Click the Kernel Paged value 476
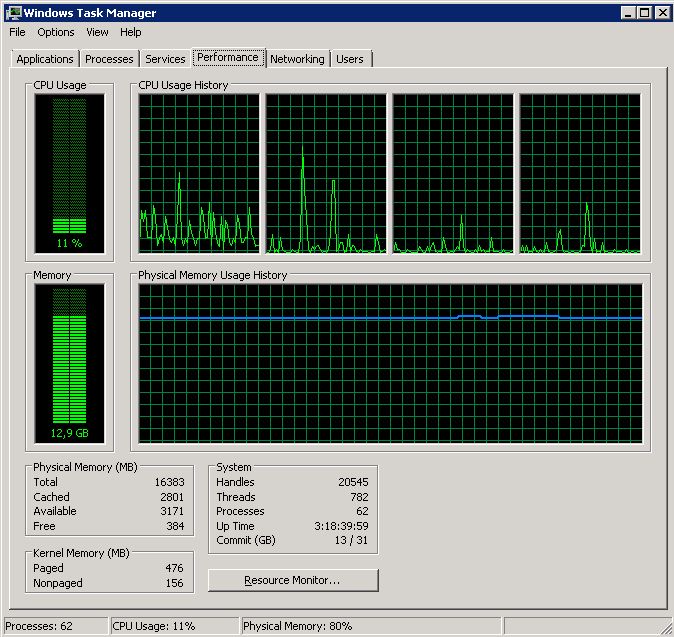This screenshot has height=637, width=674. pos(175,568)
